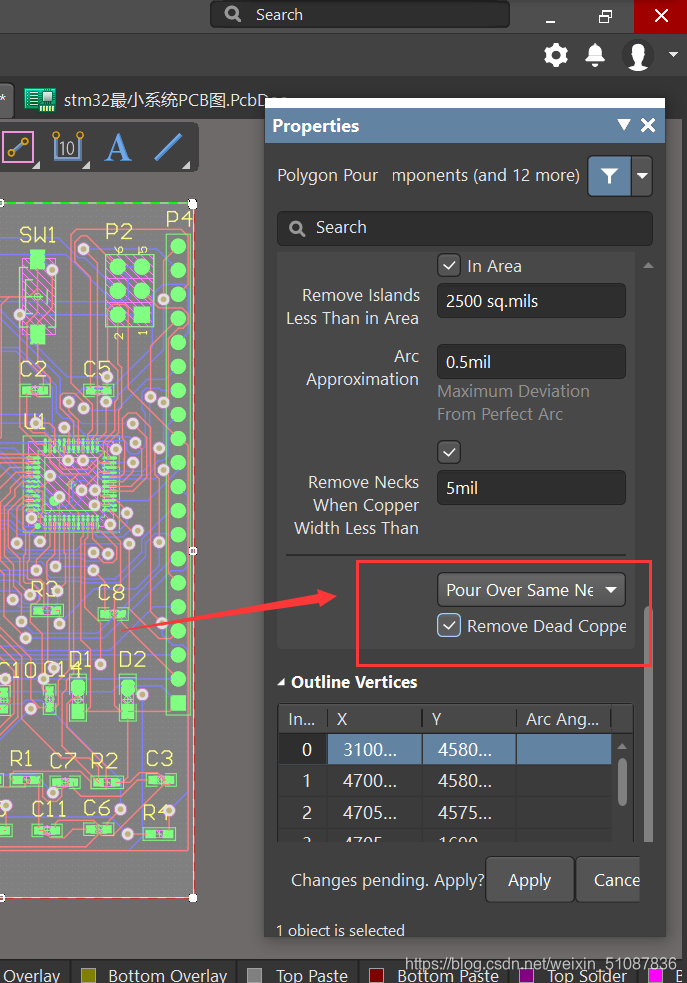Image resolution: width=687 pixels, height=983 pixels.
Task: Toggle the Remove Necks checkbox
Action: click(450, 452)
